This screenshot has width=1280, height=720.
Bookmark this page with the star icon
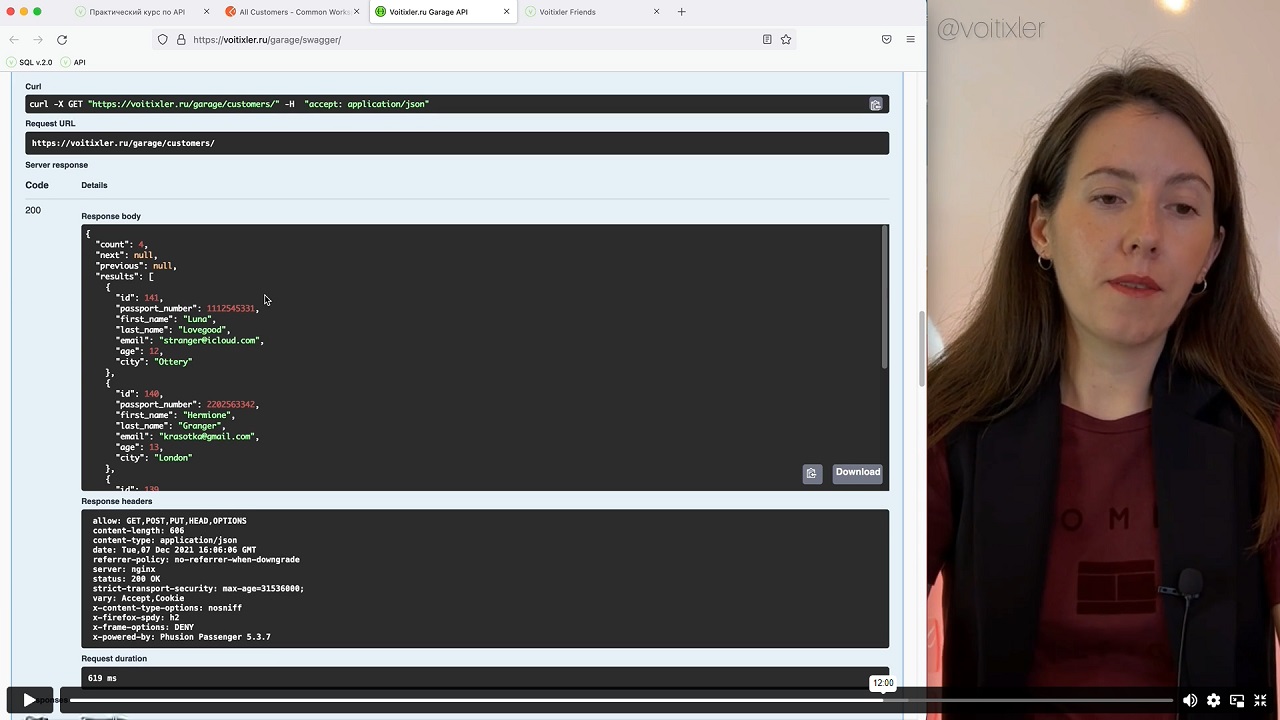[x=786, y=40]
